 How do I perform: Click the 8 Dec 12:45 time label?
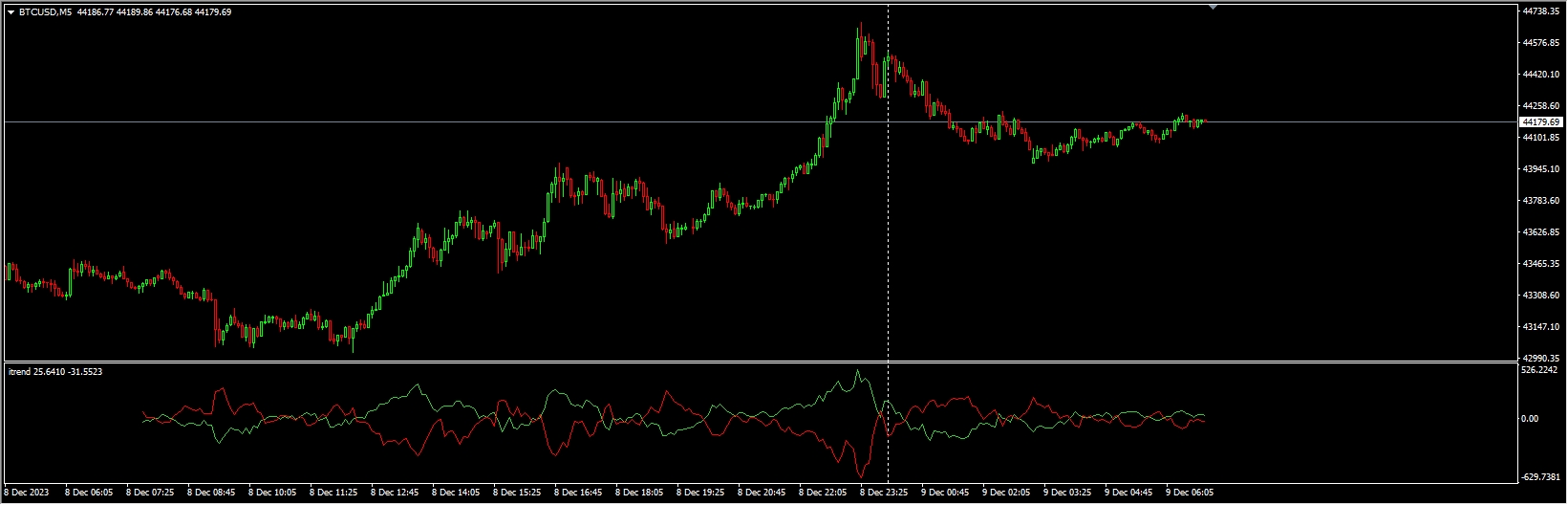(396, 493)
